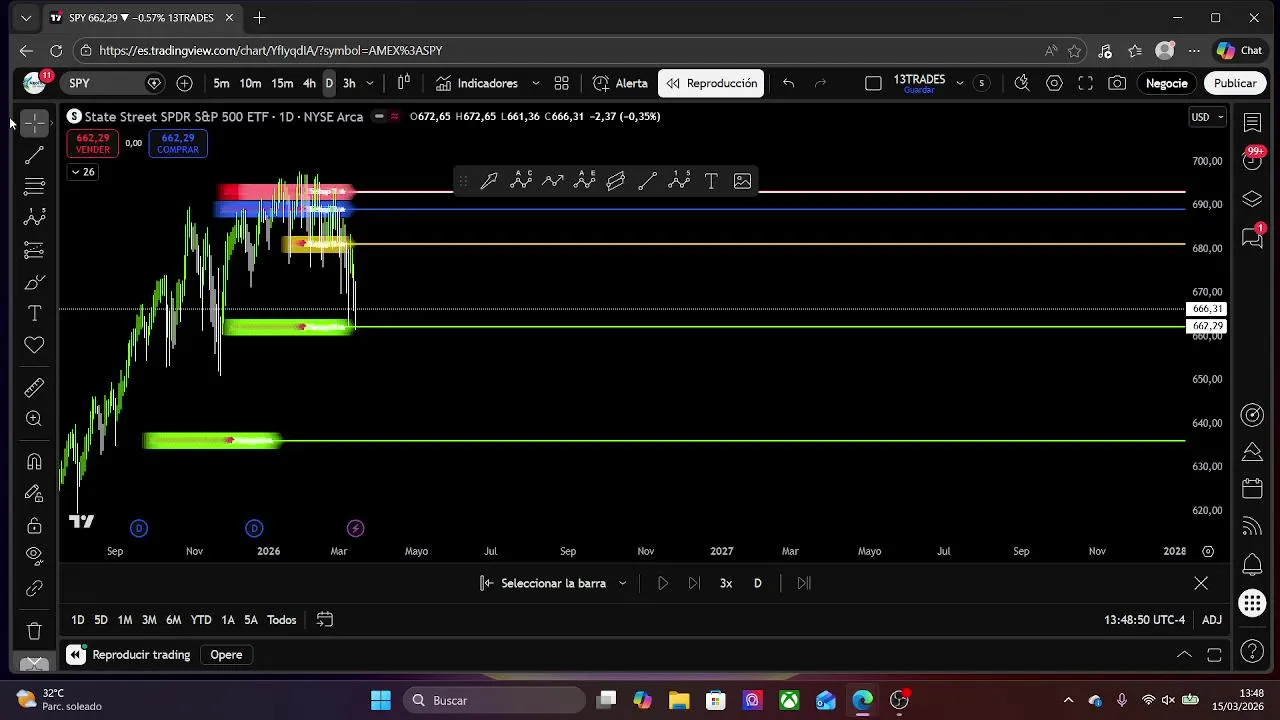Open chart settings hexagon icon
This screenshot has width=1280, height=720.
click(1054, 83)
